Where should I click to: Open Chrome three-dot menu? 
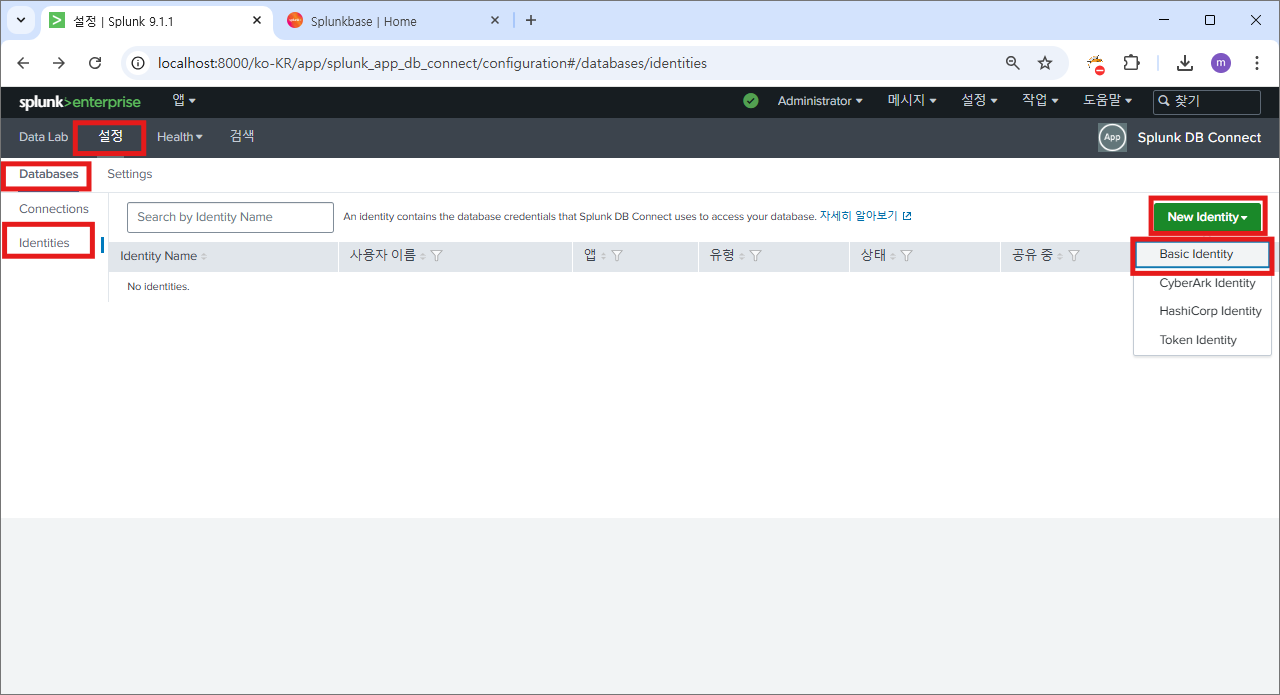tap(1257, 63)
